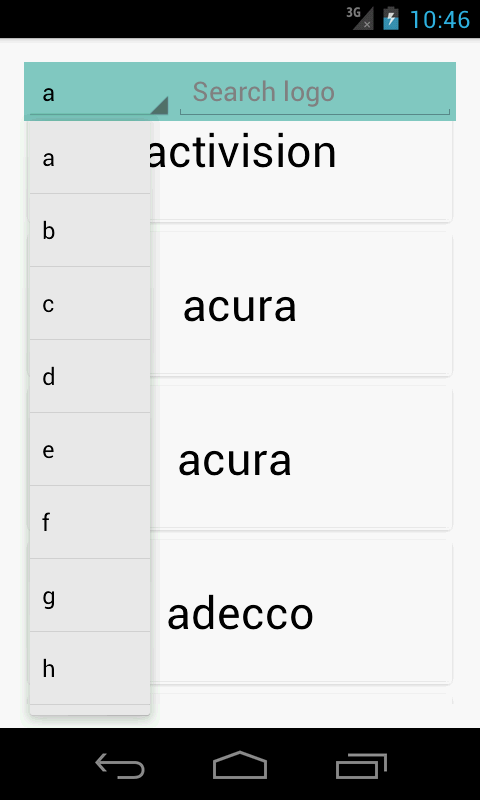Select letter 'g' from dropdown
The width and height of the screenshot is (480, 800).
(x=90, y=595)
